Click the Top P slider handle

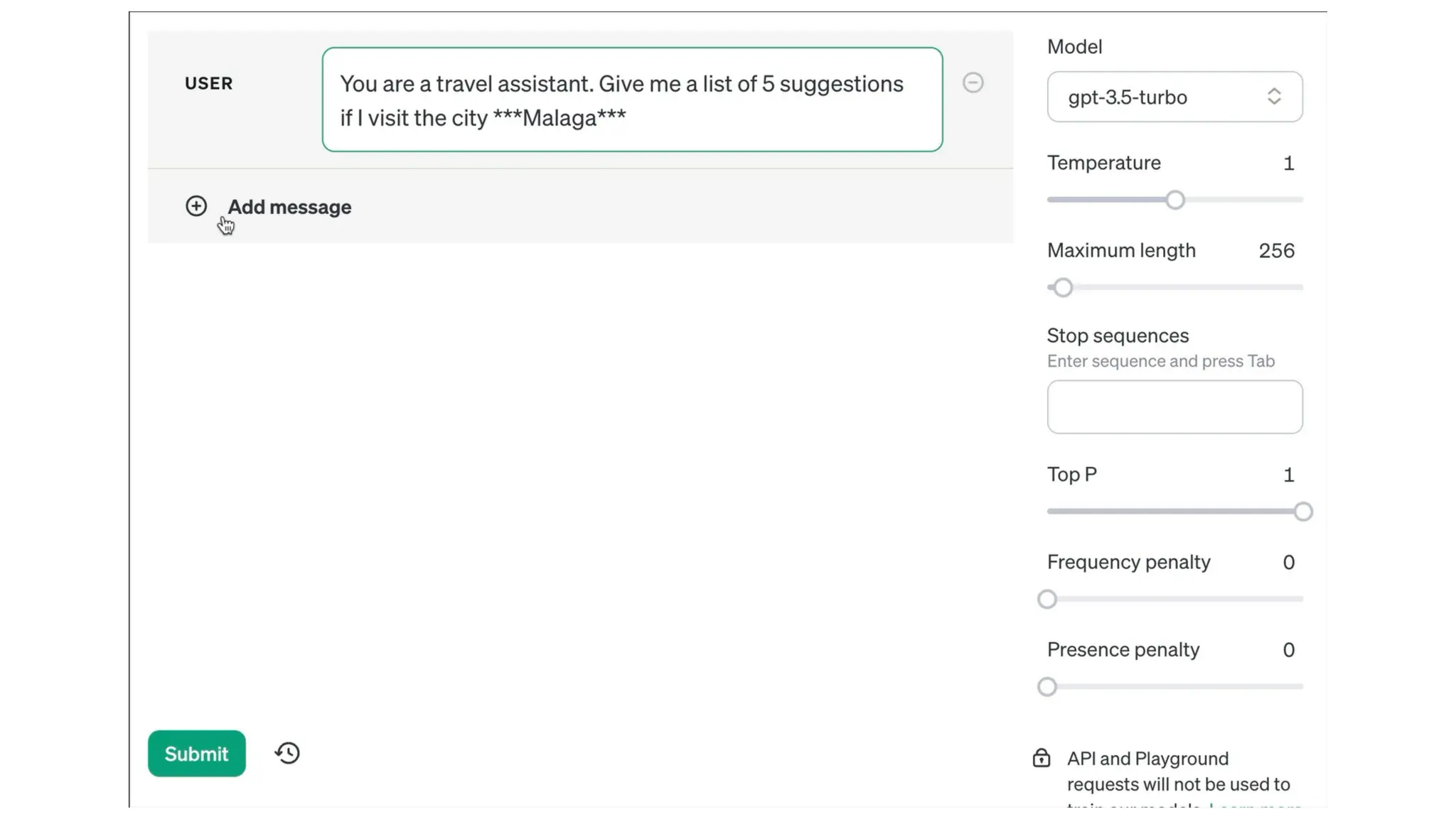tap(1302, 512)
